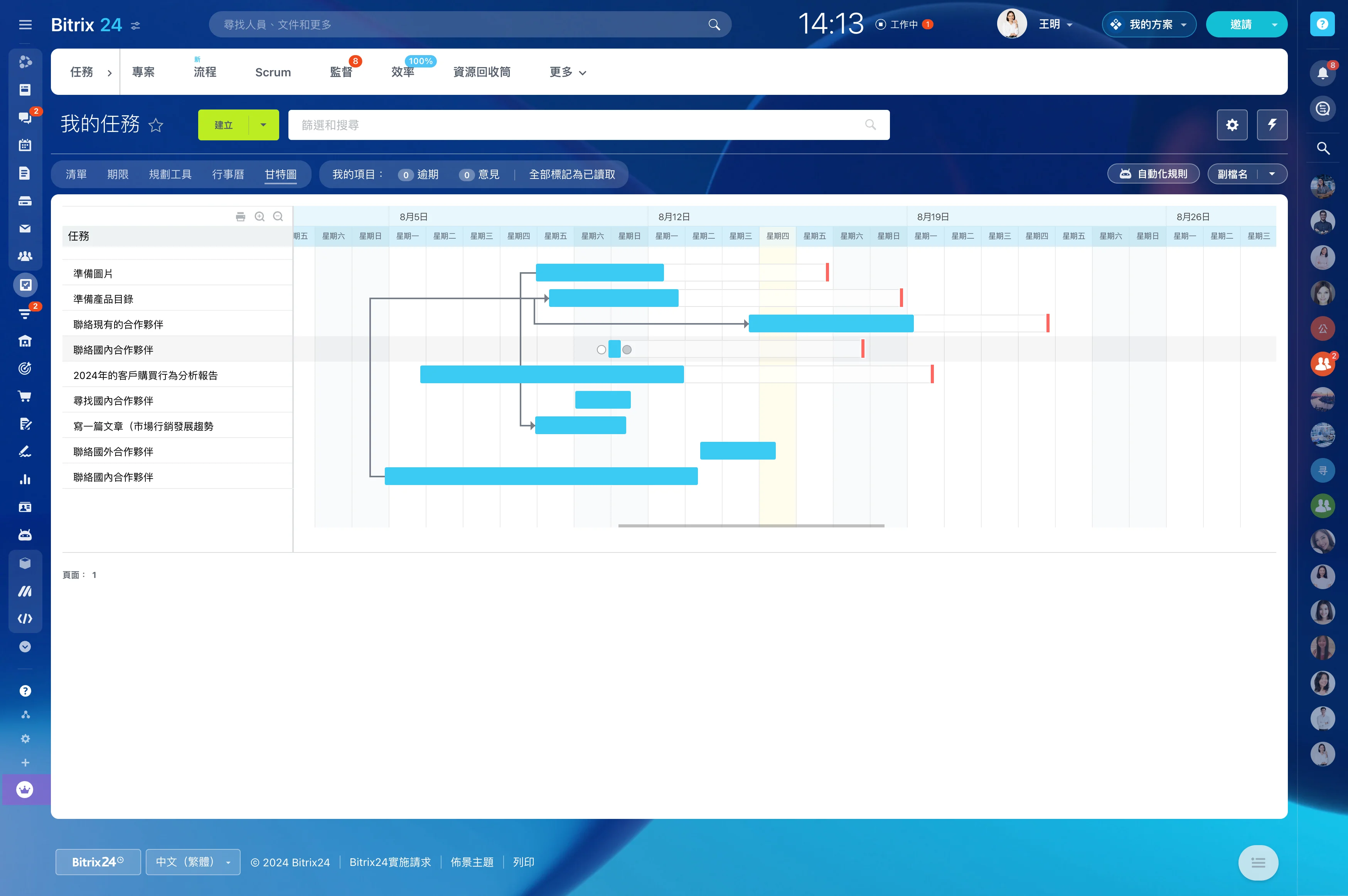
Task: Switch to the 專案 tab
Action: [143, 72]
